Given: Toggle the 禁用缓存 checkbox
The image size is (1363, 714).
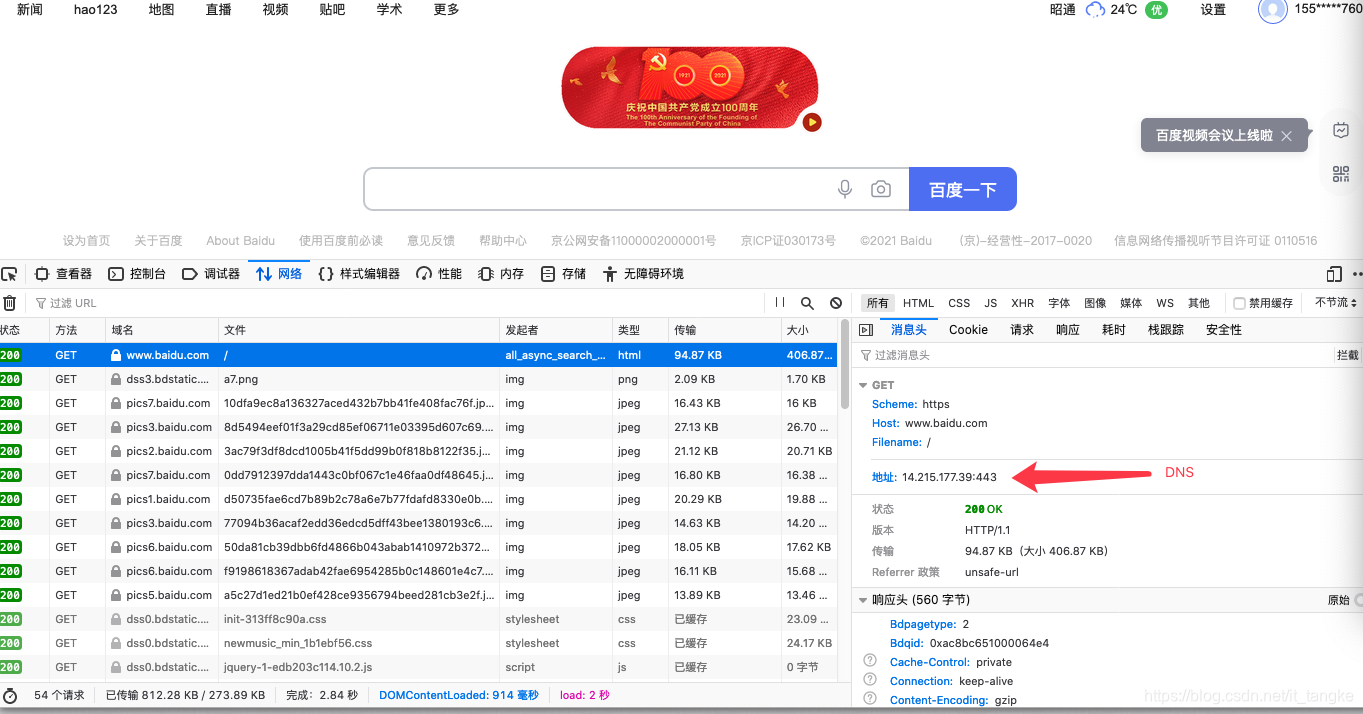Looking at the screenshot, I should pyautogui.click(x=1239, y=303).
